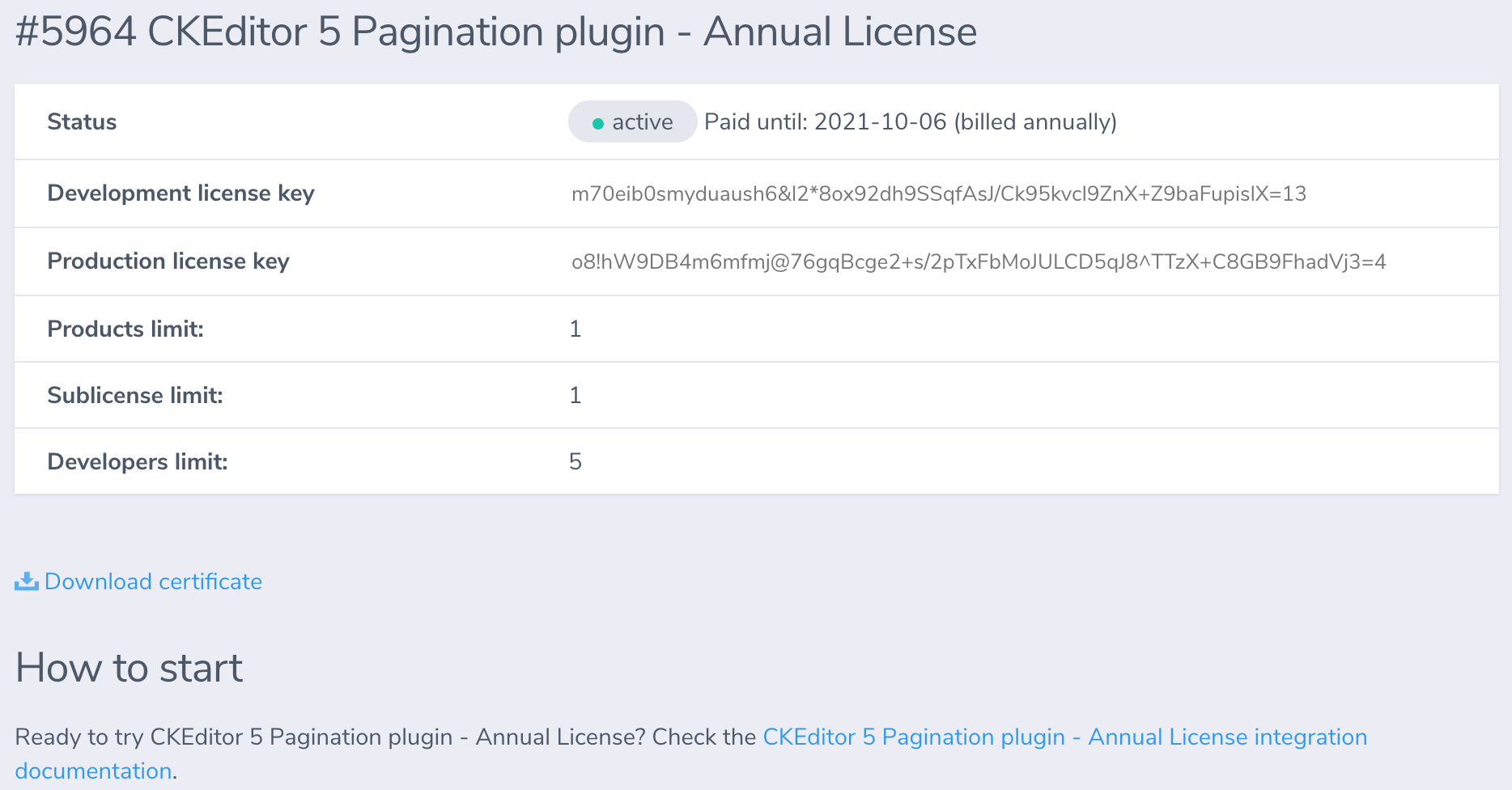The height and width of the screenshot is (790, 1512).
Task: Click the 'Development license key' label
Action: (x=181, y=193)
